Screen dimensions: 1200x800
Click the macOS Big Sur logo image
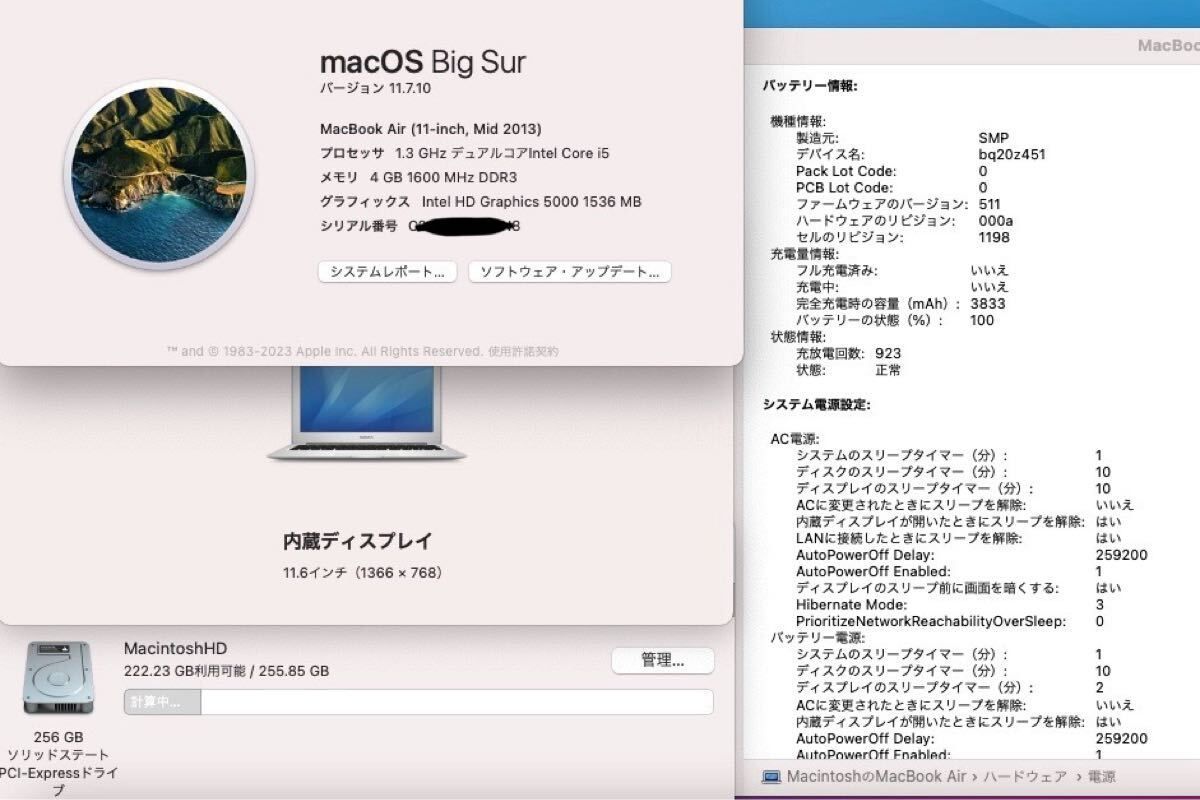click(x=159, y=175)
